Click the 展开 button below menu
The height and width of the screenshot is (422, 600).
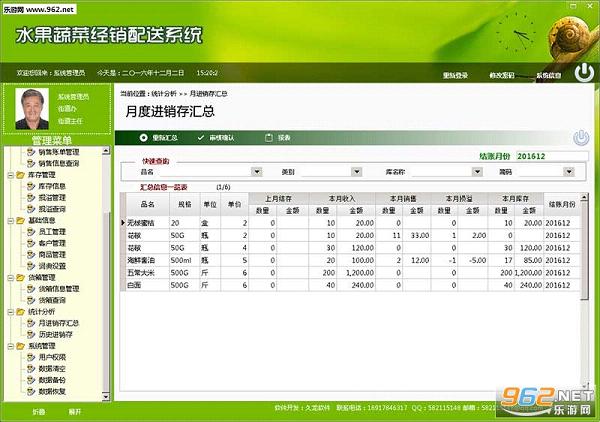(75, 412)
